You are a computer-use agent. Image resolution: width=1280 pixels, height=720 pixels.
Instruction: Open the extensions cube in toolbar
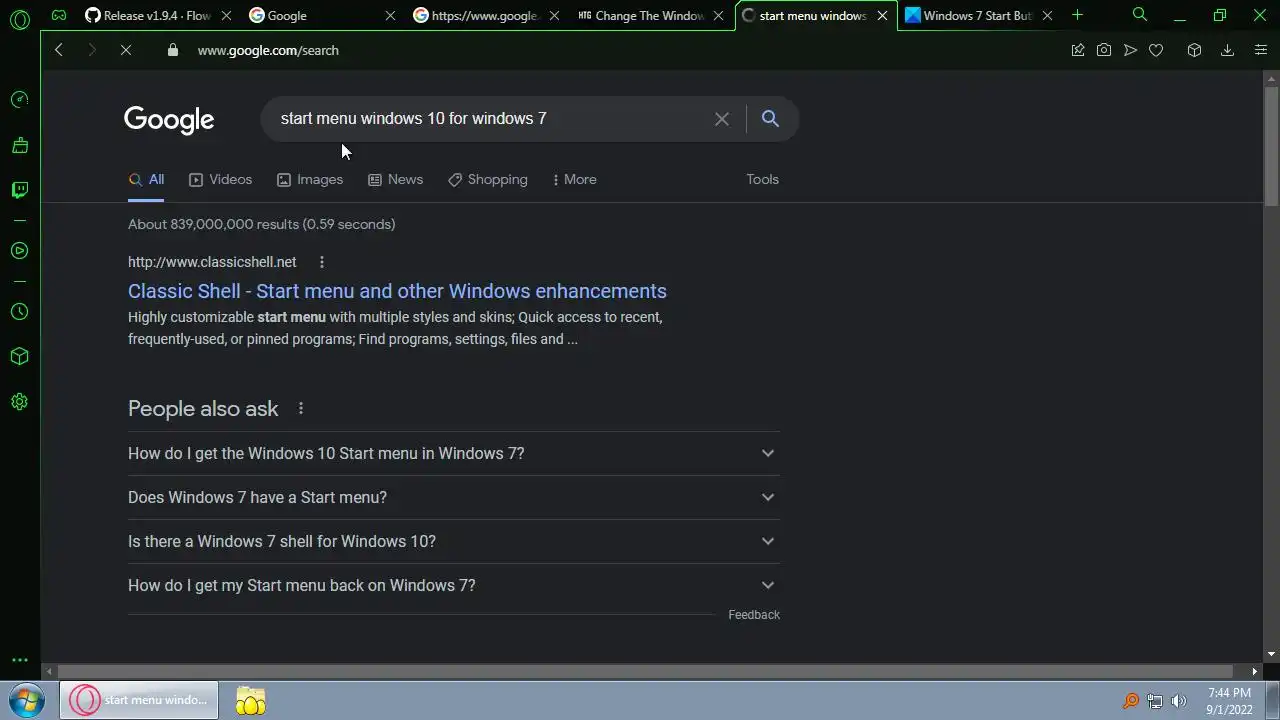(x=1194, y=50)
